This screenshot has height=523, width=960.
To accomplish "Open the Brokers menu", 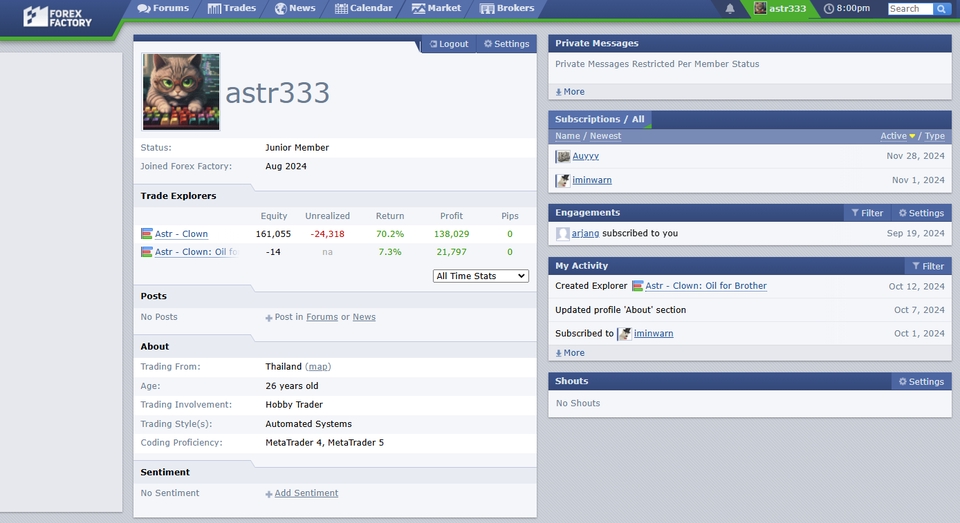I will [x=507, y=8].
